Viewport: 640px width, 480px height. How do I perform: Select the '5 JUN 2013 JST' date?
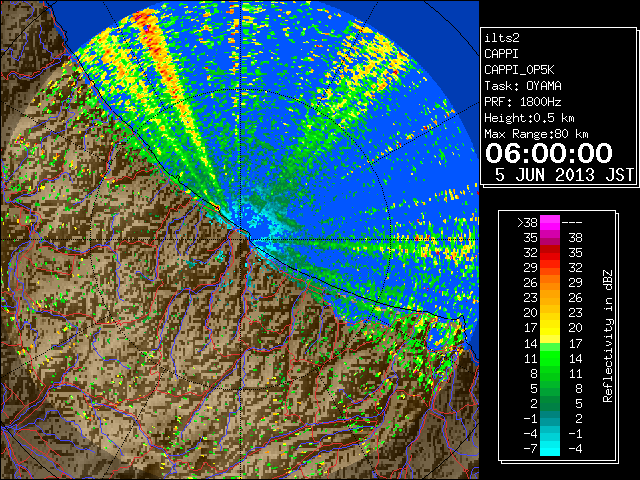[x=565, y=175]
